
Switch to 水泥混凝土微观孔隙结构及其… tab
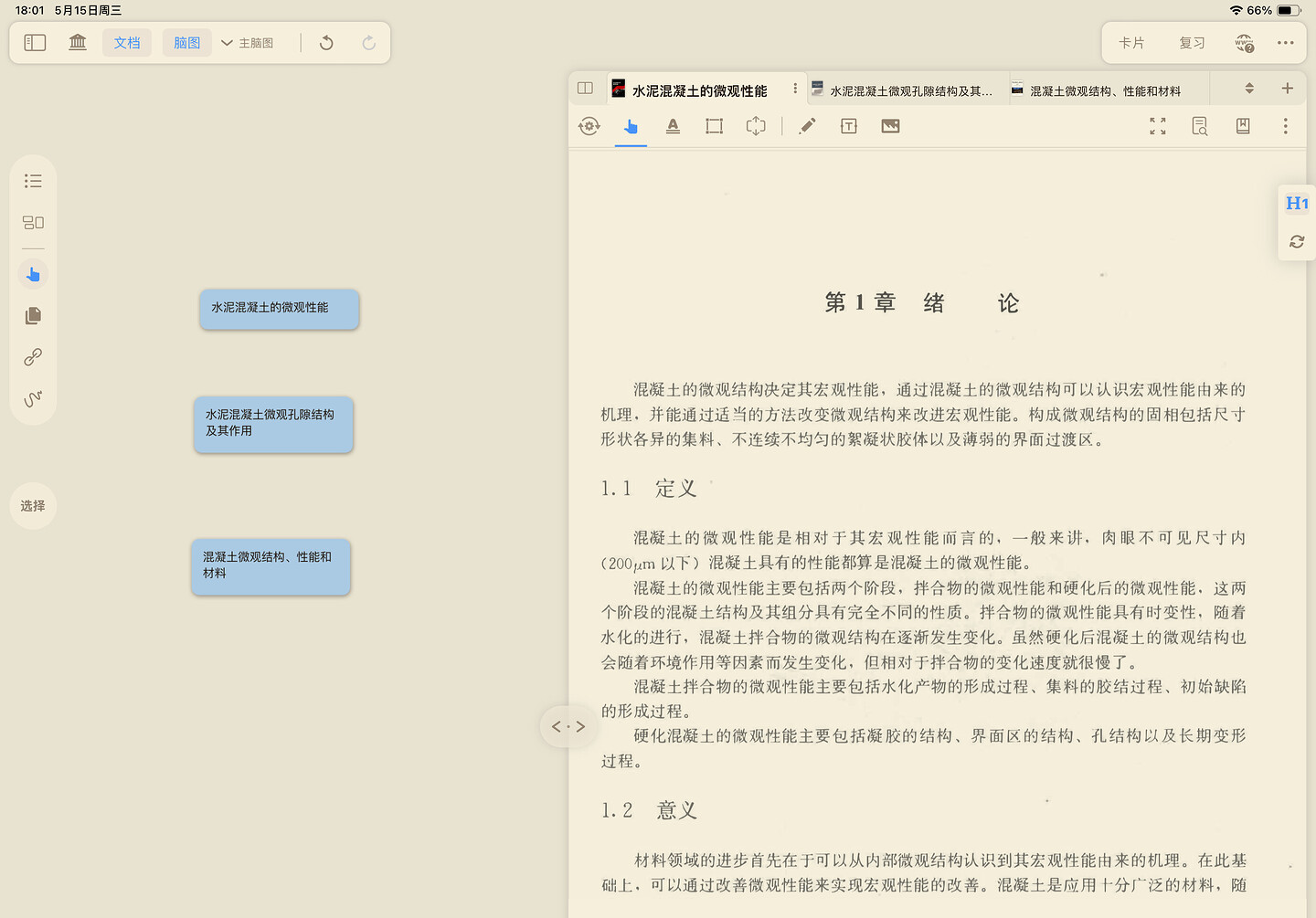pyautogui.click(x=910, y=90)
